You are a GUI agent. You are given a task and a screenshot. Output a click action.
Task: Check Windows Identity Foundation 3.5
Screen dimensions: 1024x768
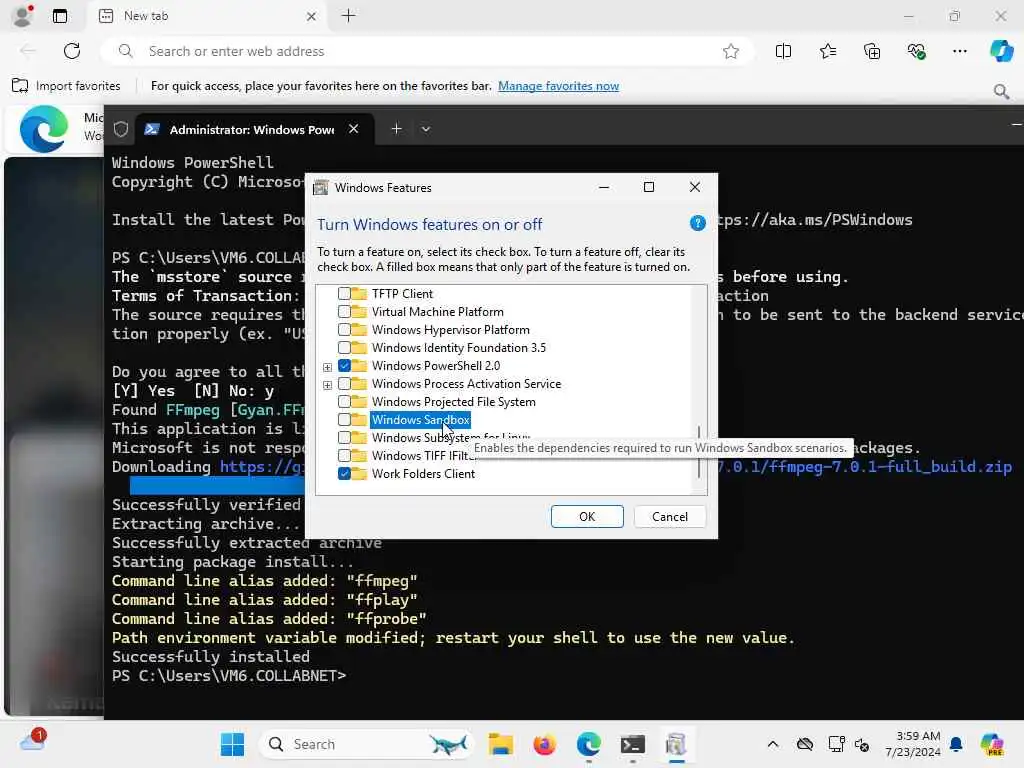click(x=344, y=347)
